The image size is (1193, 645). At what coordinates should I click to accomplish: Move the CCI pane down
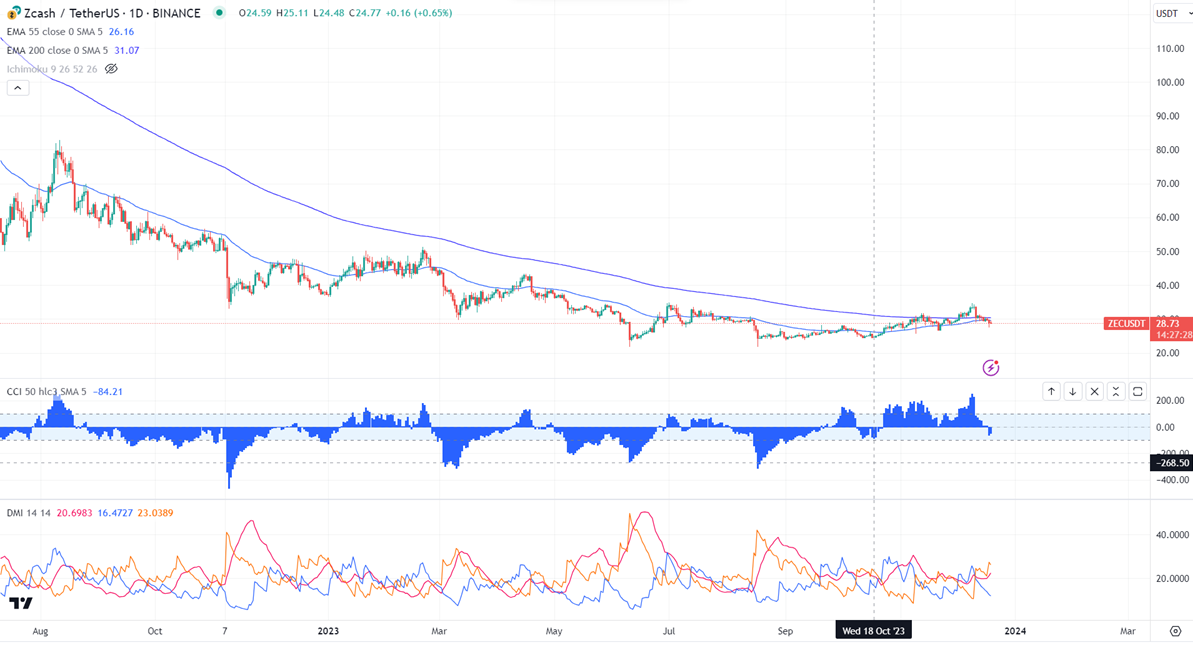coord(1072,392)
